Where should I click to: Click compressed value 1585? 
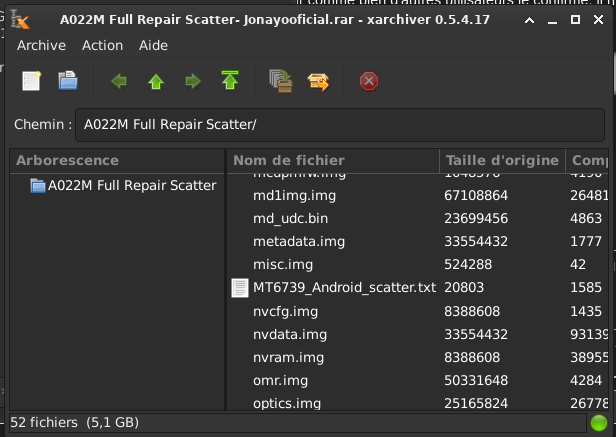click(586, 288)
